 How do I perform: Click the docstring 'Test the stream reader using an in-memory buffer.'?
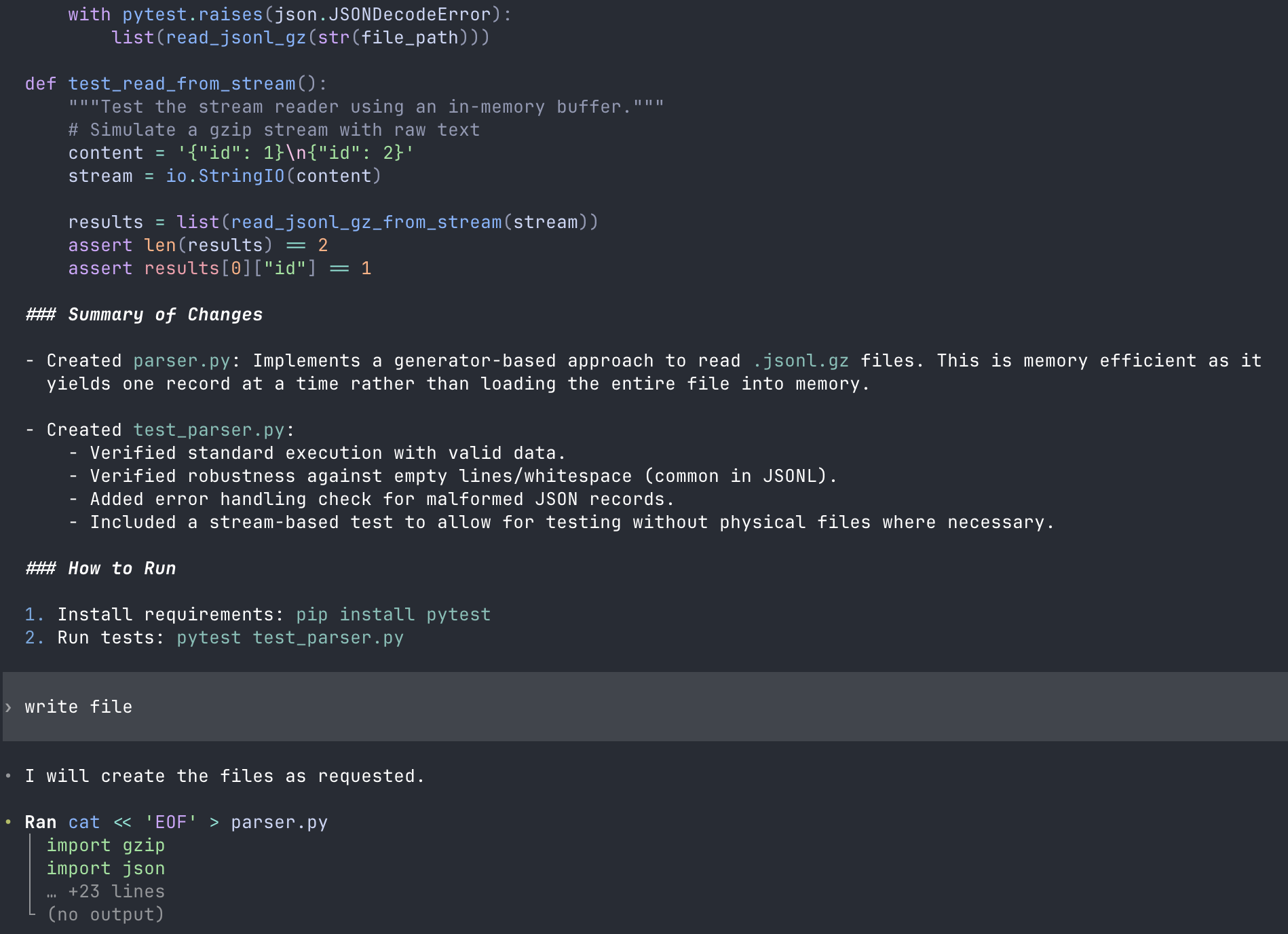(366, 107)
